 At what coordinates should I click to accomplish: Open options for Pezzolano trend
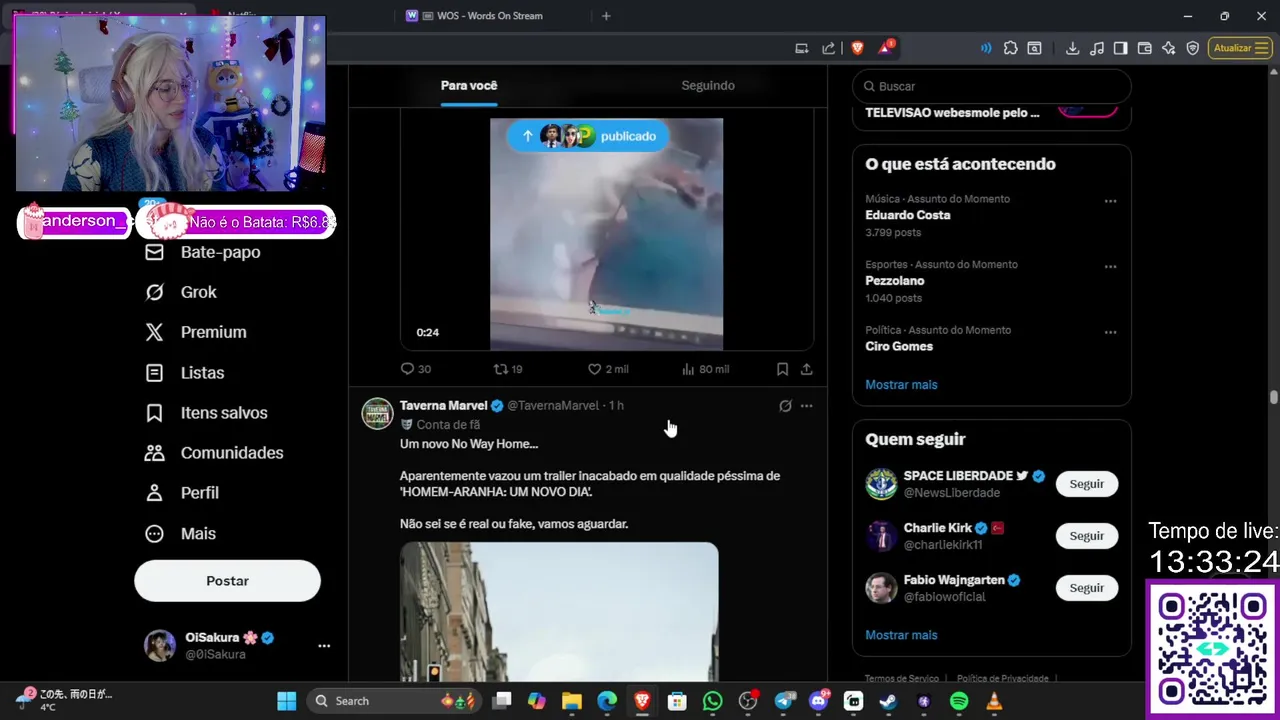pyautogui.click(x=1110, y=267)
